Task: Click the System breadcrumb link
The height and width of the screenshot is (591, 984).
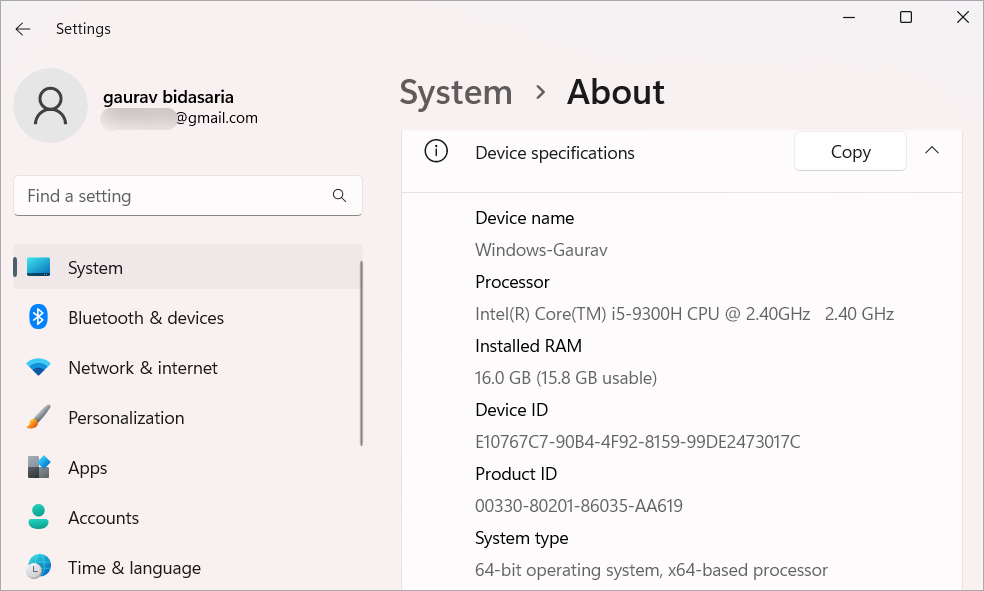Action: click(456, 92)
